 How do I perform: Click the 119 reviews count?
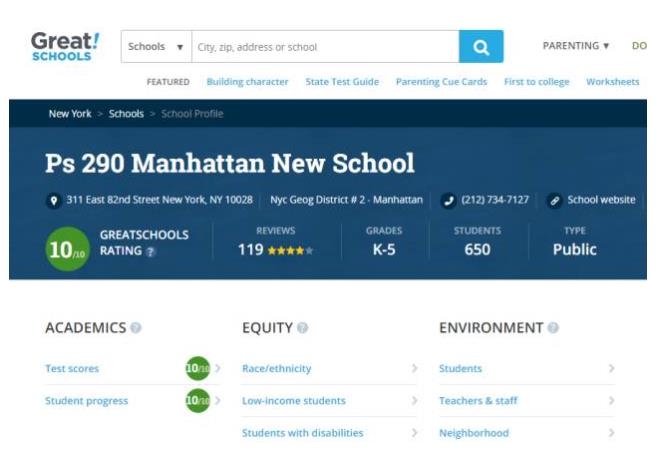(251, 249)
